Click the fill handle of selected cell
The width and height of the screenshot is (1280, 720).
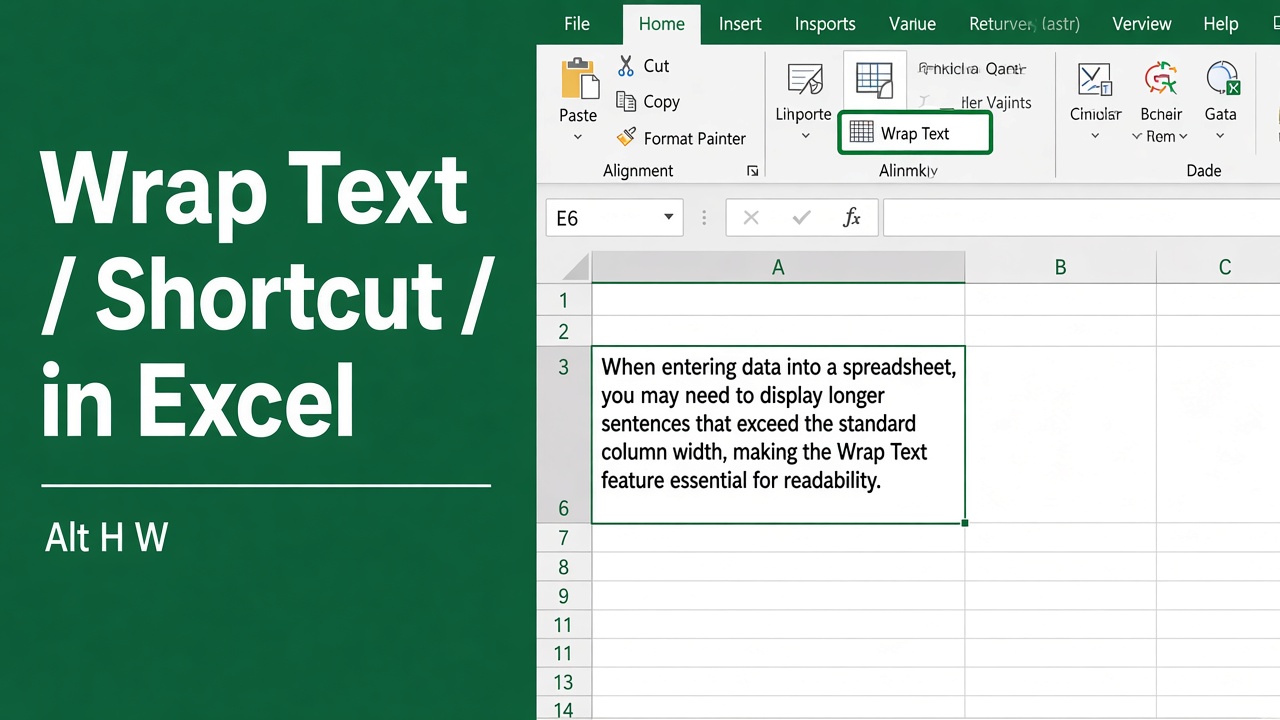[965, 523]
